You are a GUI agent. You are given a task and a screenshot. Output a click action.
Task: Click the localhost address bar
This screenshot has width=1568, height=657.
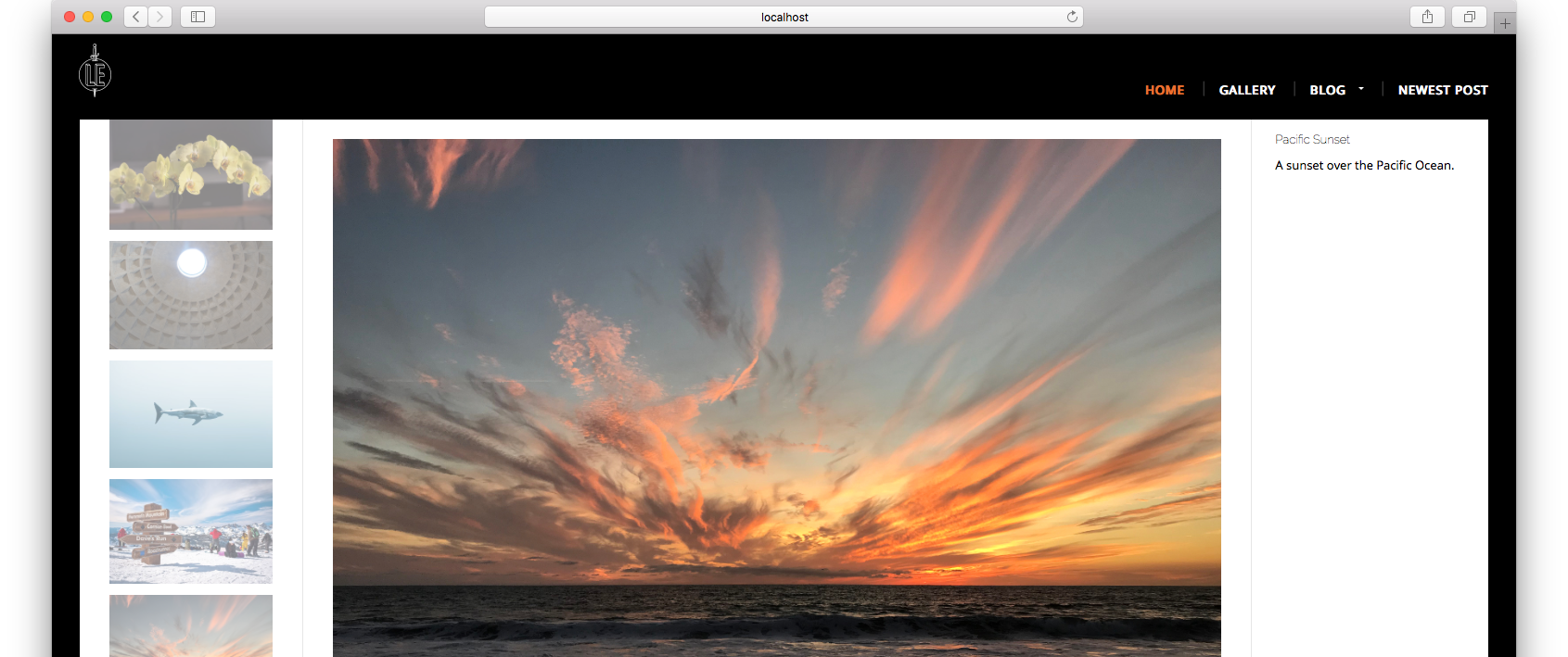784,17
